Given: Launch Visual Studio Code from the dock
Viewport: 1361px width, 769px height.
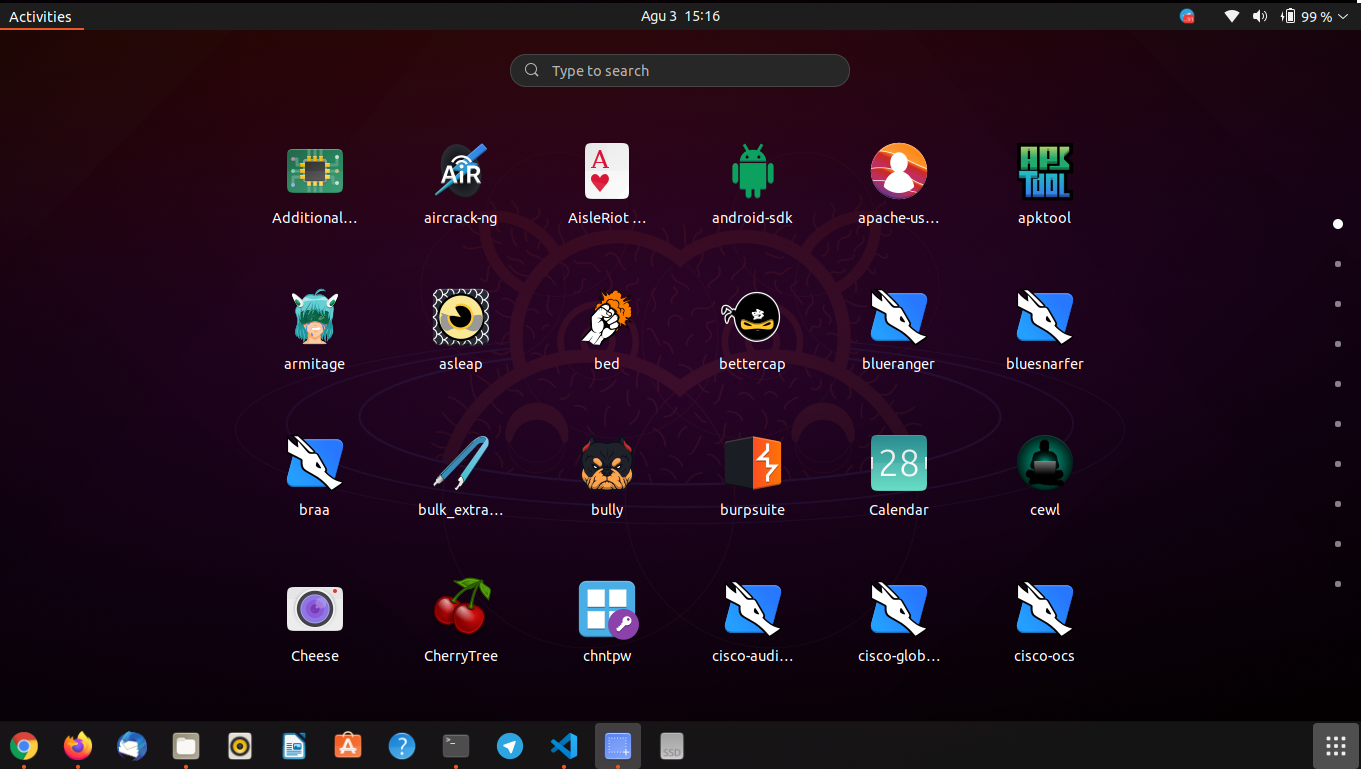Looking at the screenshot, I should click(563, 745).
